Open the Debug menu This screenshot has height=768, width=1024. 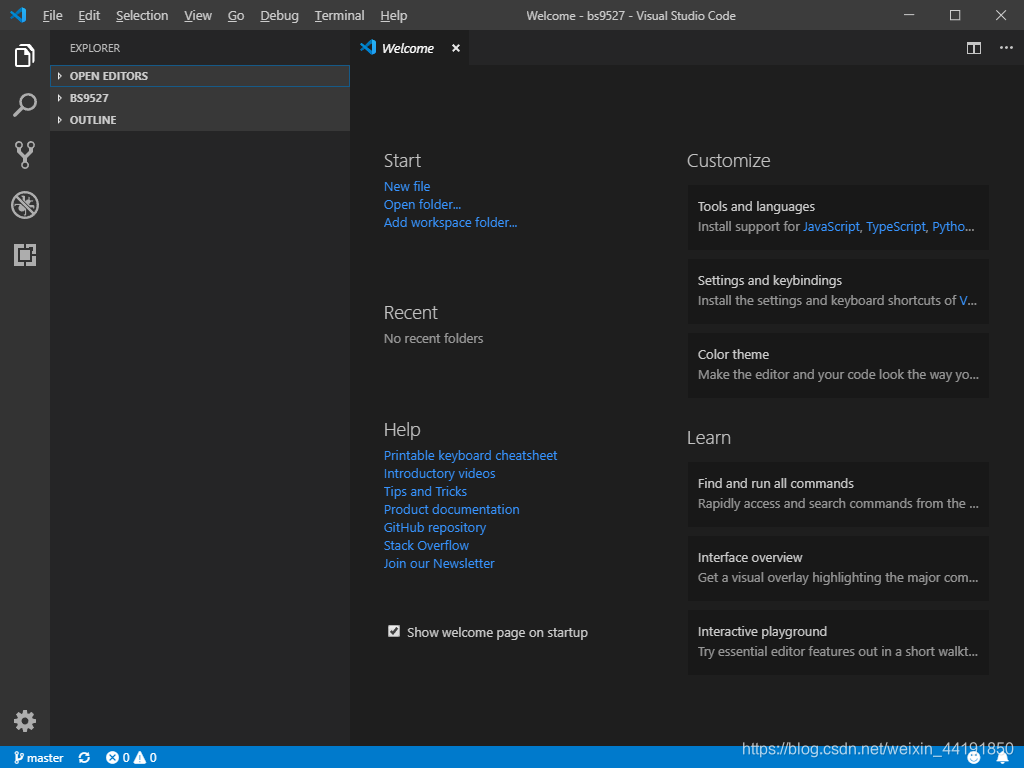(x=280, y=16)
